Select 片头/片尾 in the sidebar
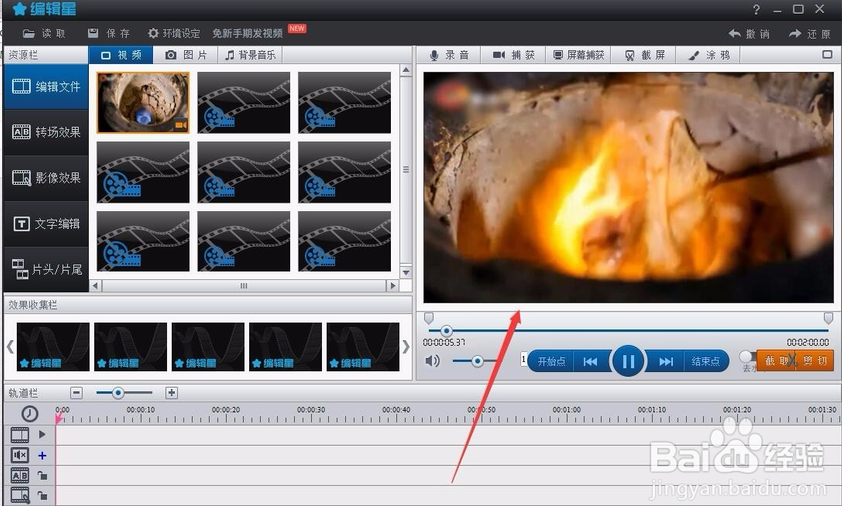The width and height of the screenshot is (842, 506). 46,269
